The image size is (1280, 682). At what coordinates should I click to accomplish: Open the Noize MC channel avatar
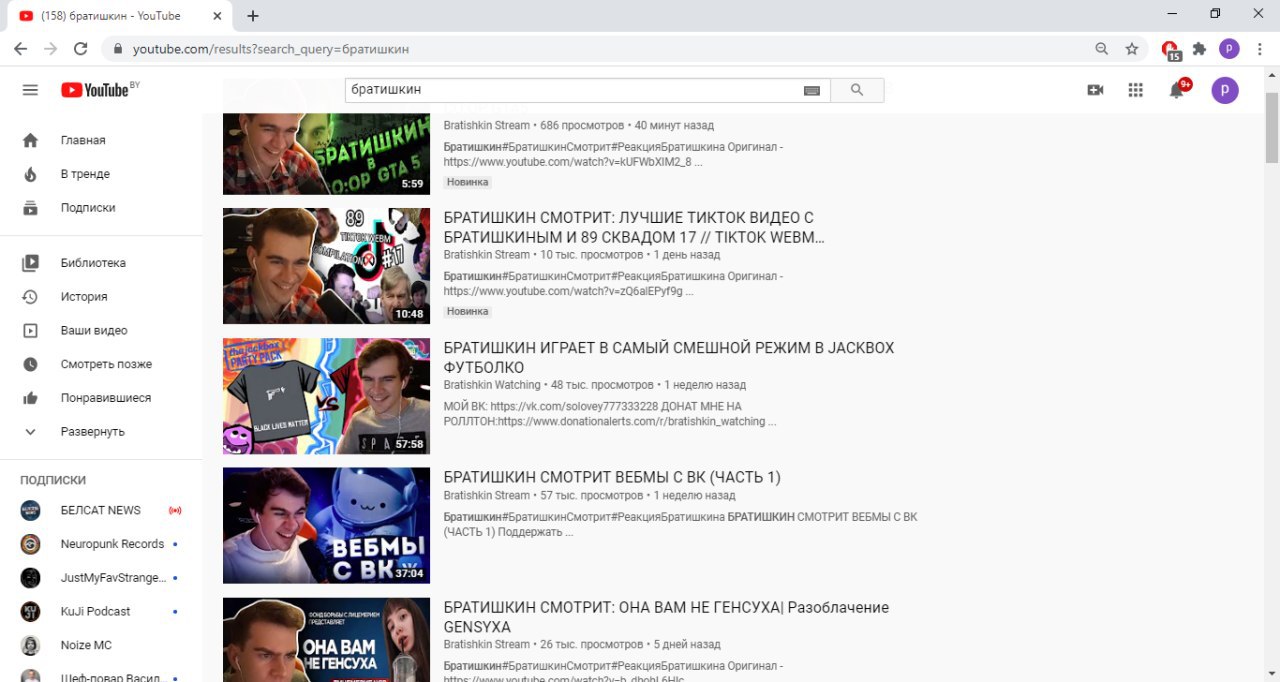[x=31, y=645]
